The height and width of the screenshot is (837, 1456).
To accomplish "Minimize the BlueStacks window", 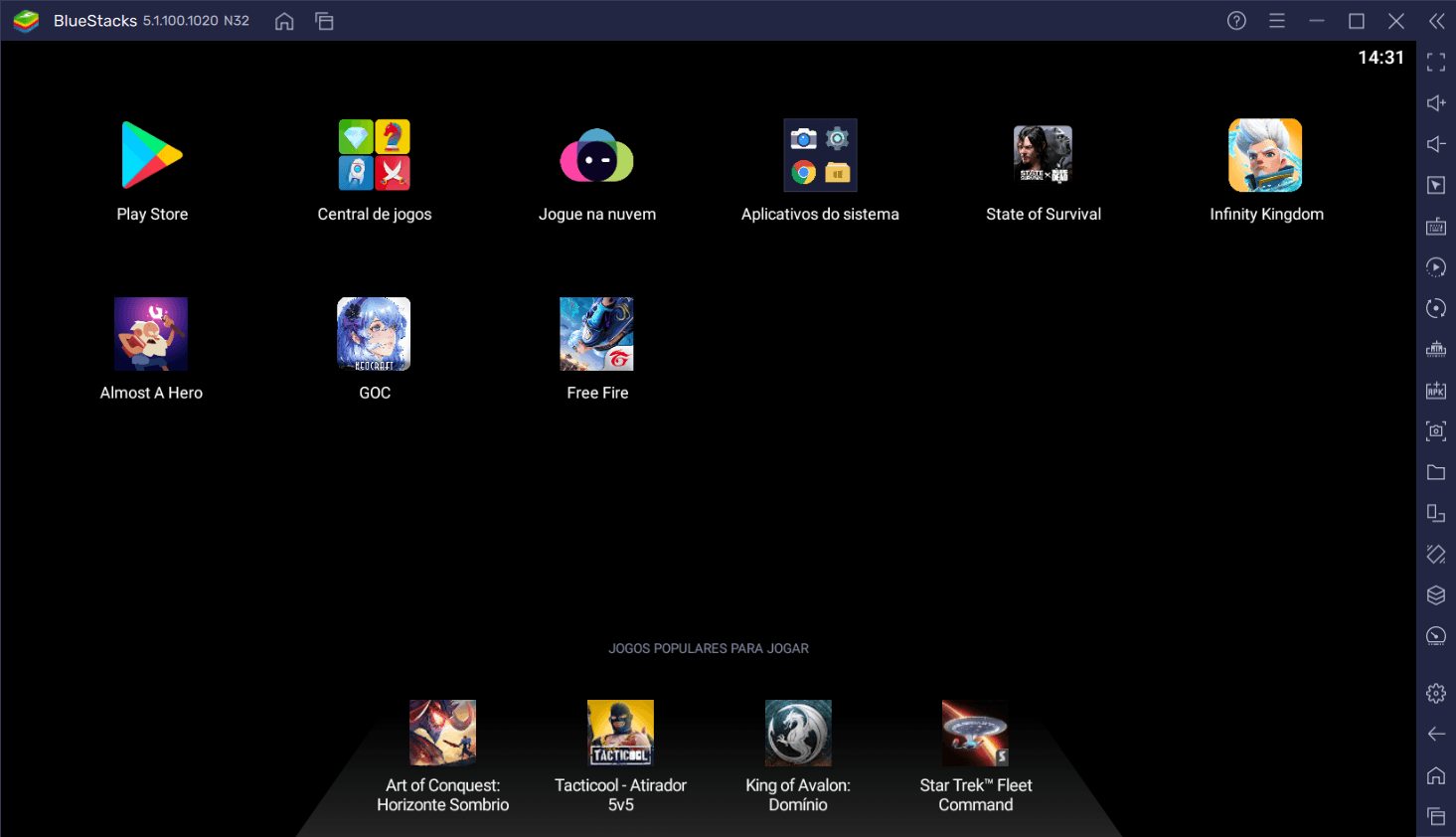I will [1317, 20].
